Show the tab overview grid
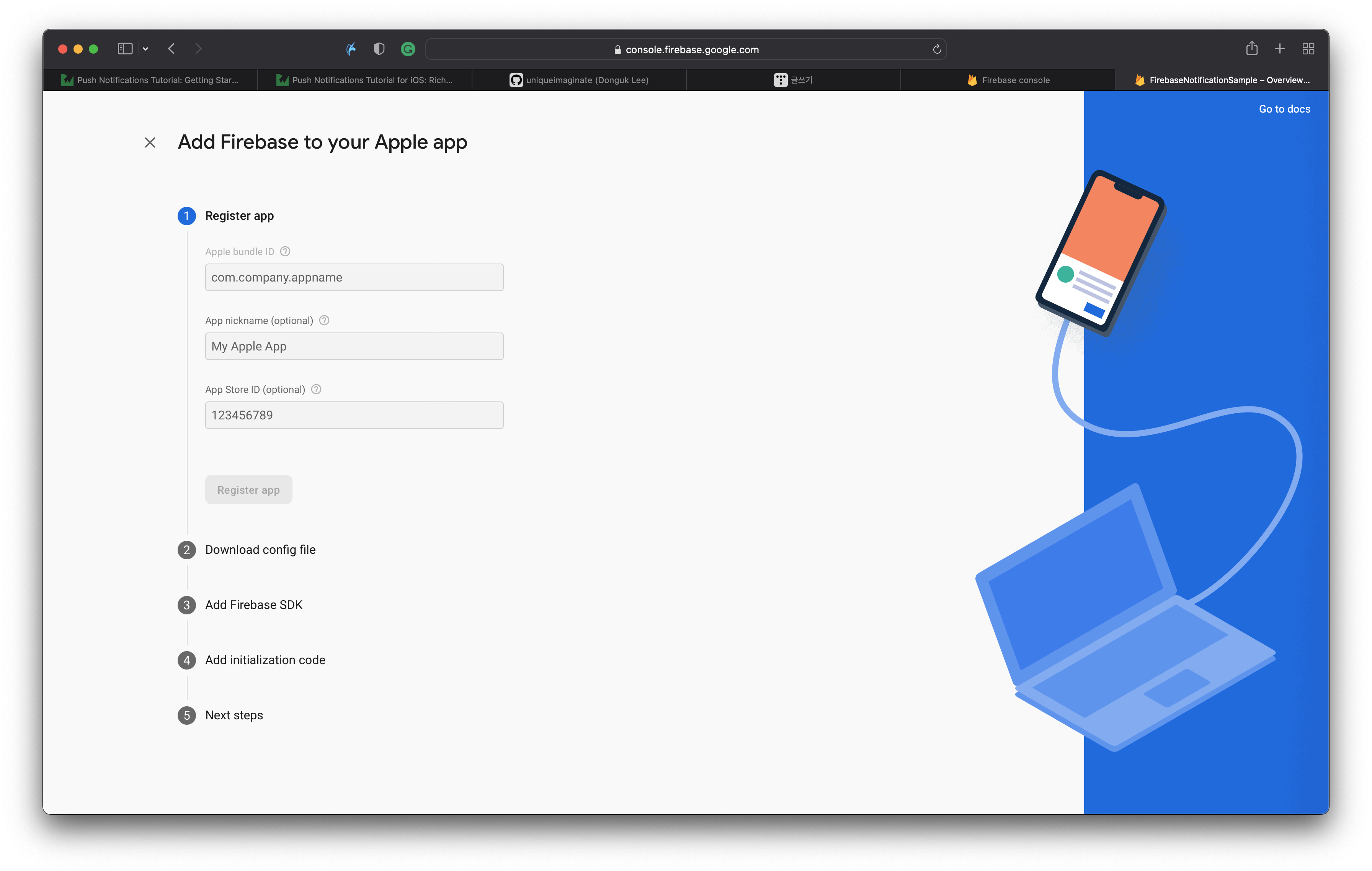Screen dimensions: 1372x871 pos(1308,49)
